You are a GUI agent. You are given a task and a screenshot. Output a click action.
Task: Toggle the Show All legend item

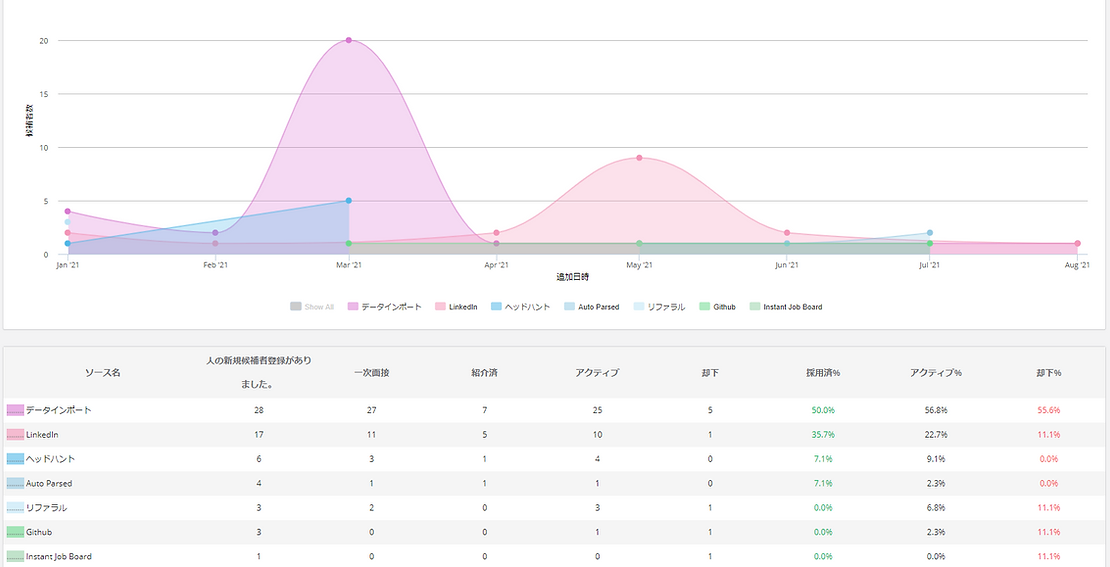[312, 307]
